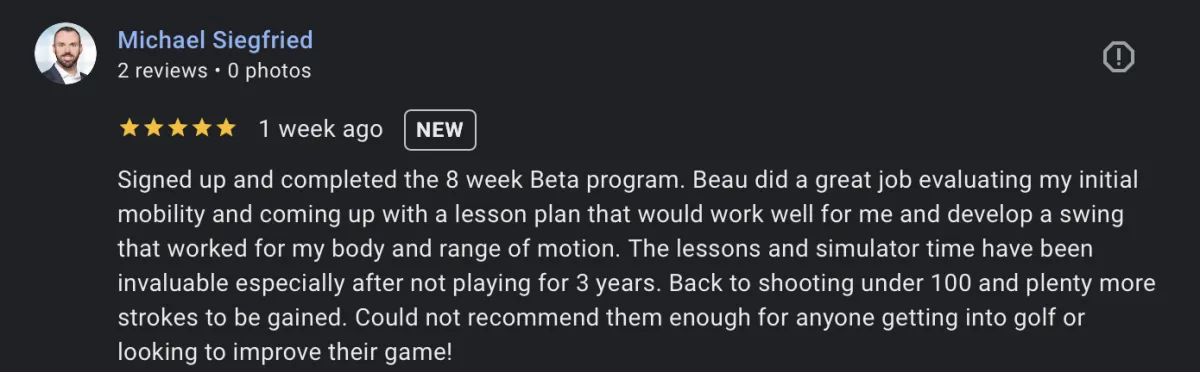Screen dimensions: 1200x372
Task: Click the fourth gold rating star
Action: pos(201,128)
